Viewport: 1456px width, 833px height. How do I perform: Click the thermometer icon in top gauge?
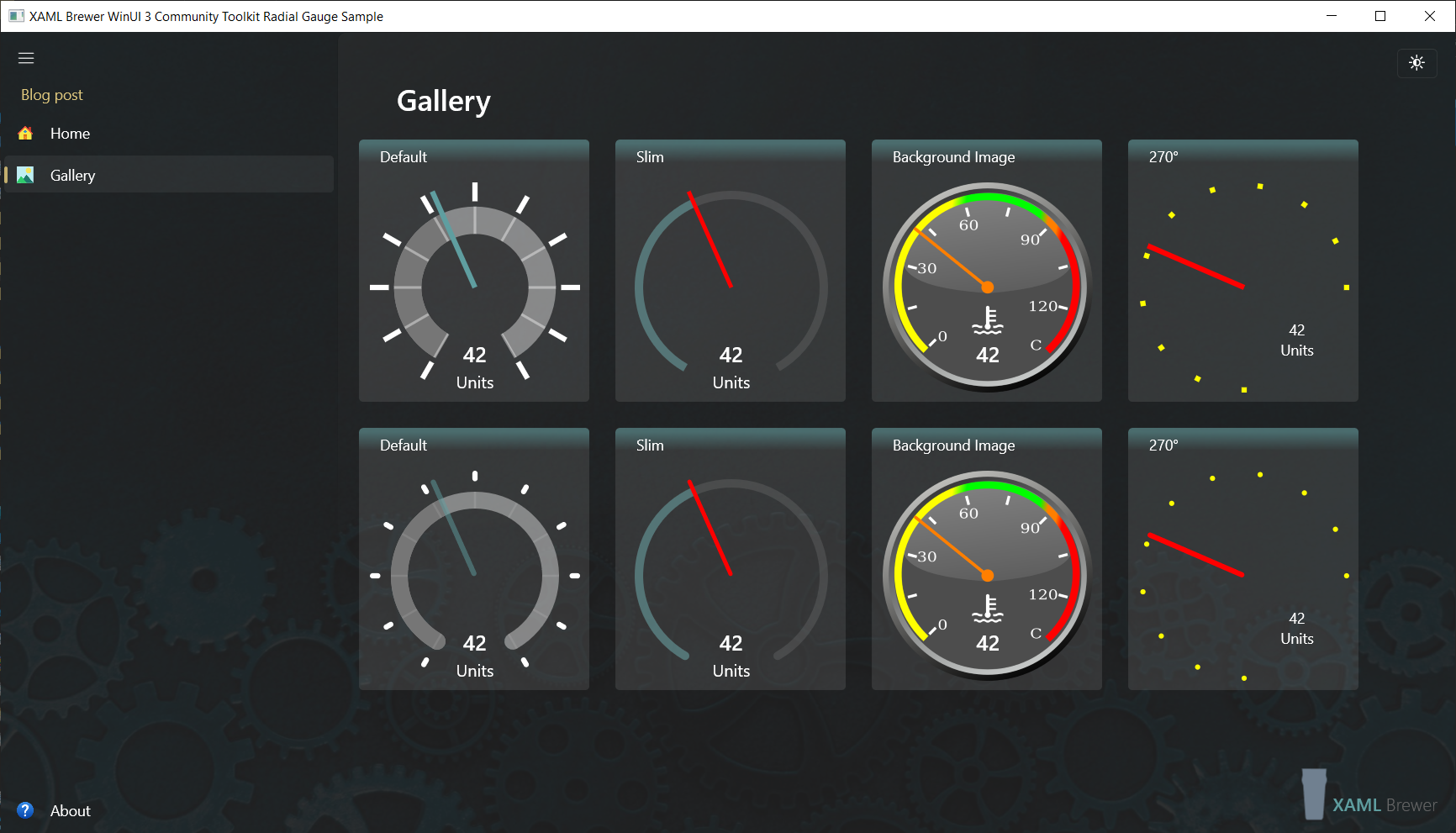tap(988, 321)
